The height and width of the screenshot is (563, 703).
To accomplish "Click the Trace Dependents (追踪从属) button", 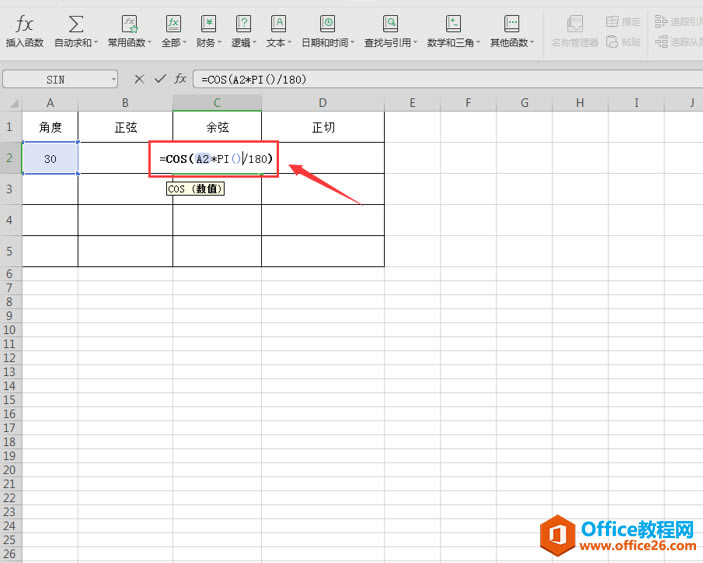I will 678,42.
